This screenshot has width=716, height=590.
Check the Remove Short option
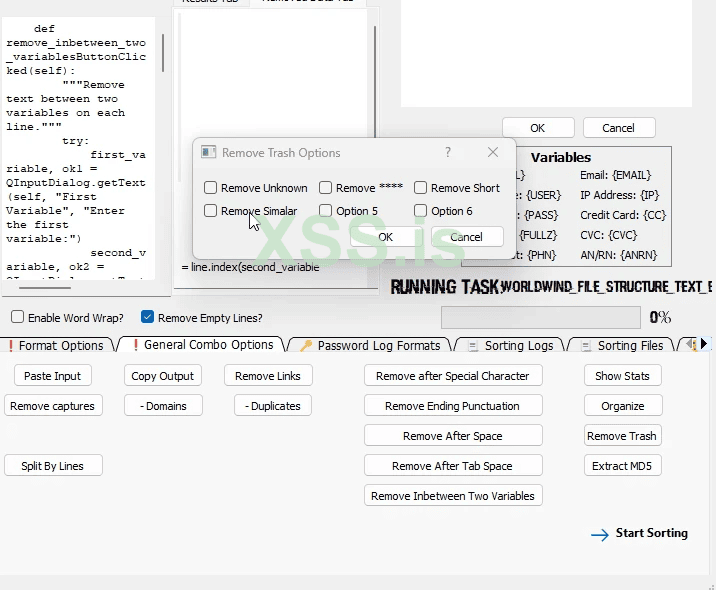420,188
